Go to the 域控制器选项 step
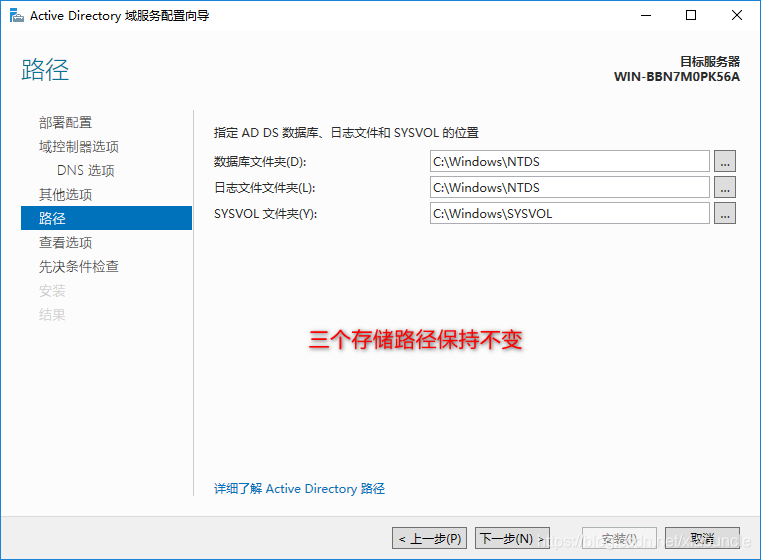This screenshot has height=560, width=761. pos(79,147)
